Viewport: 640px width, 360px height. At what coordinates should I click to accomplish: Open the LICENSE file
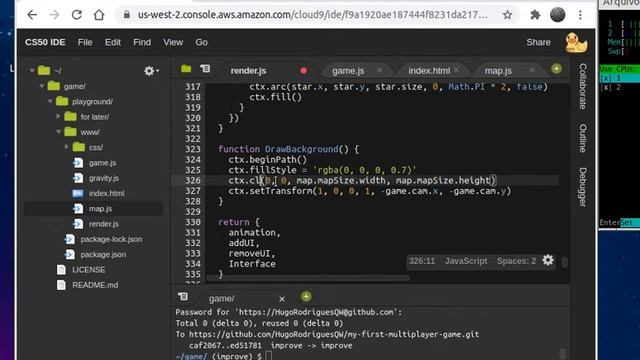point(88,270)
